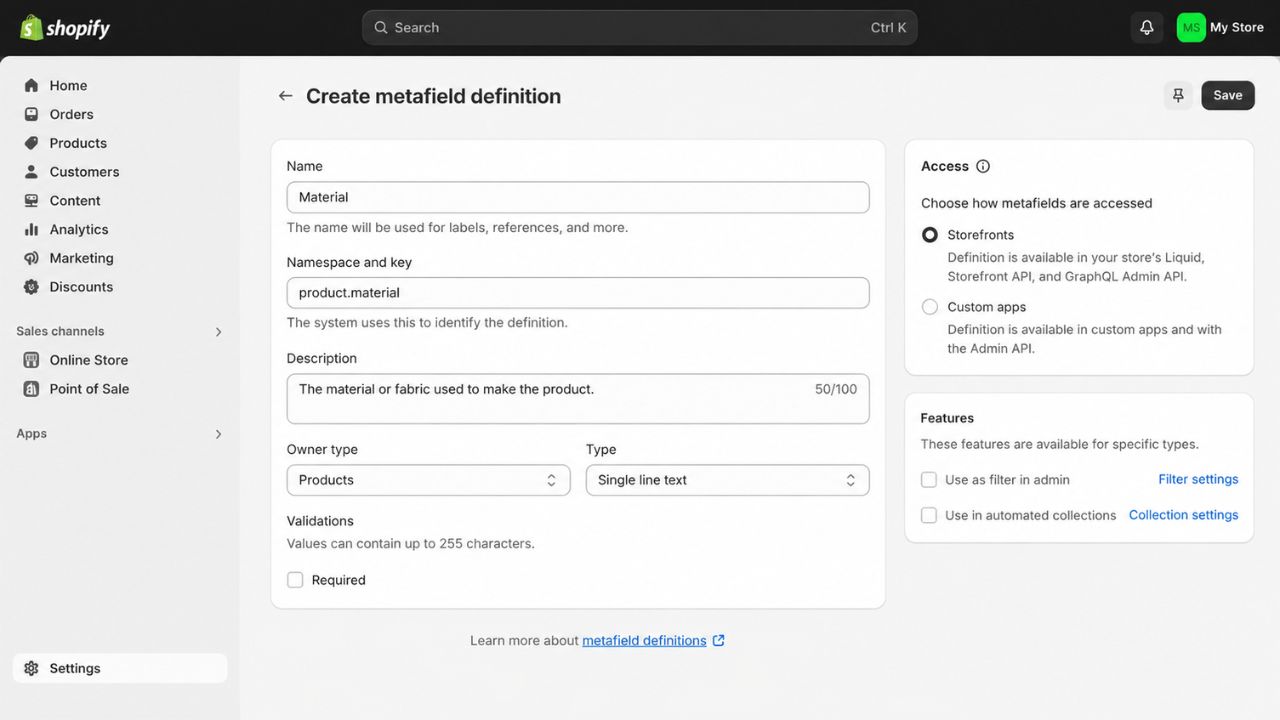Click the Products tag icon
This screenshot has width=1280, height=720.
click(x=31, y=143)
